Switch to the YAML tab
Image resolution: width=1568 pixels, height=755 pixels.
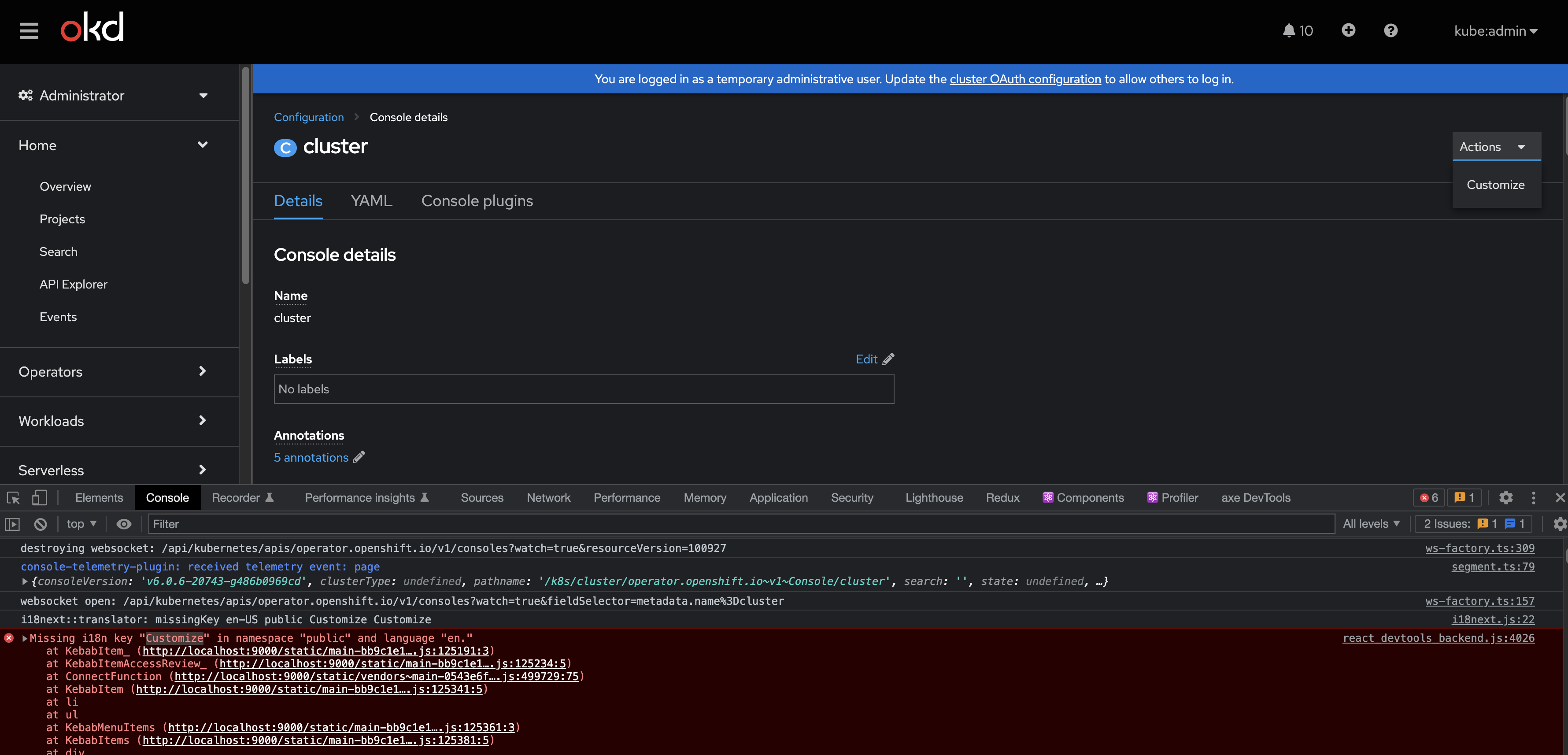click(371, 201)
